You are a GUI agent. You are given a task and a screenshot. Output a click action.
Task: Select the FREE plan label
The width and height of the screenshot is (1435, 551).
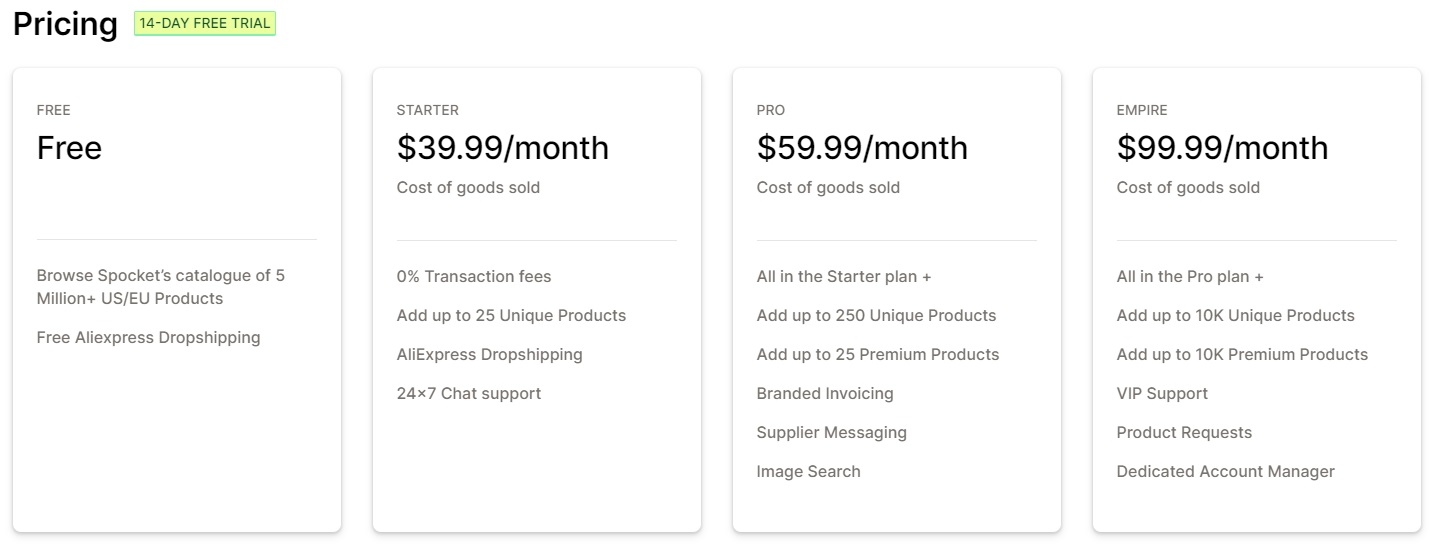click(54, 110)
